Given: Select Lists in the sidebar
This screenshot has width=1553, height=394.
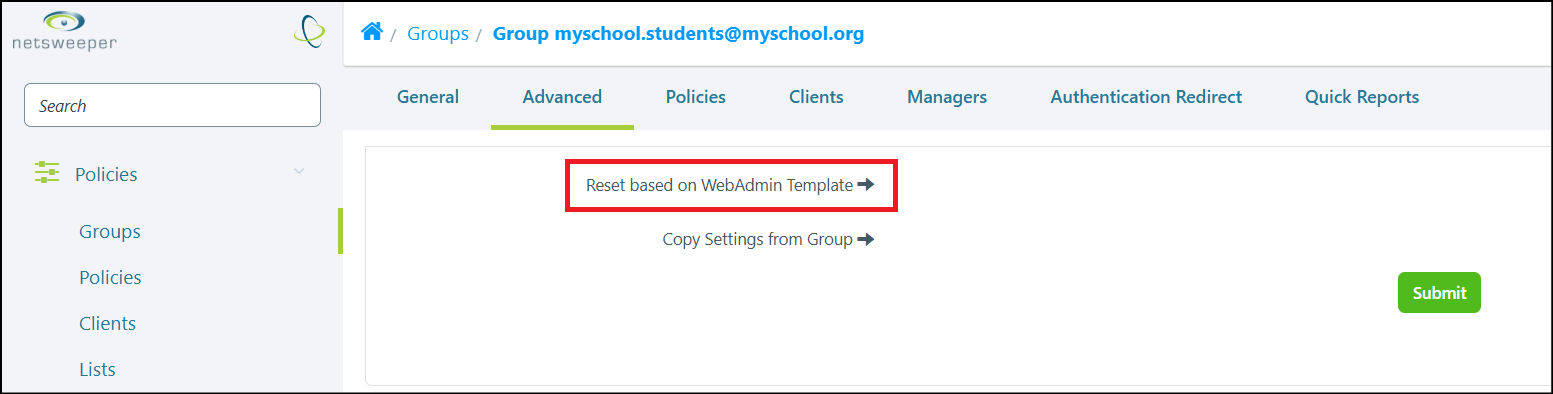Looking at the screenshot, I should (98, 369).
